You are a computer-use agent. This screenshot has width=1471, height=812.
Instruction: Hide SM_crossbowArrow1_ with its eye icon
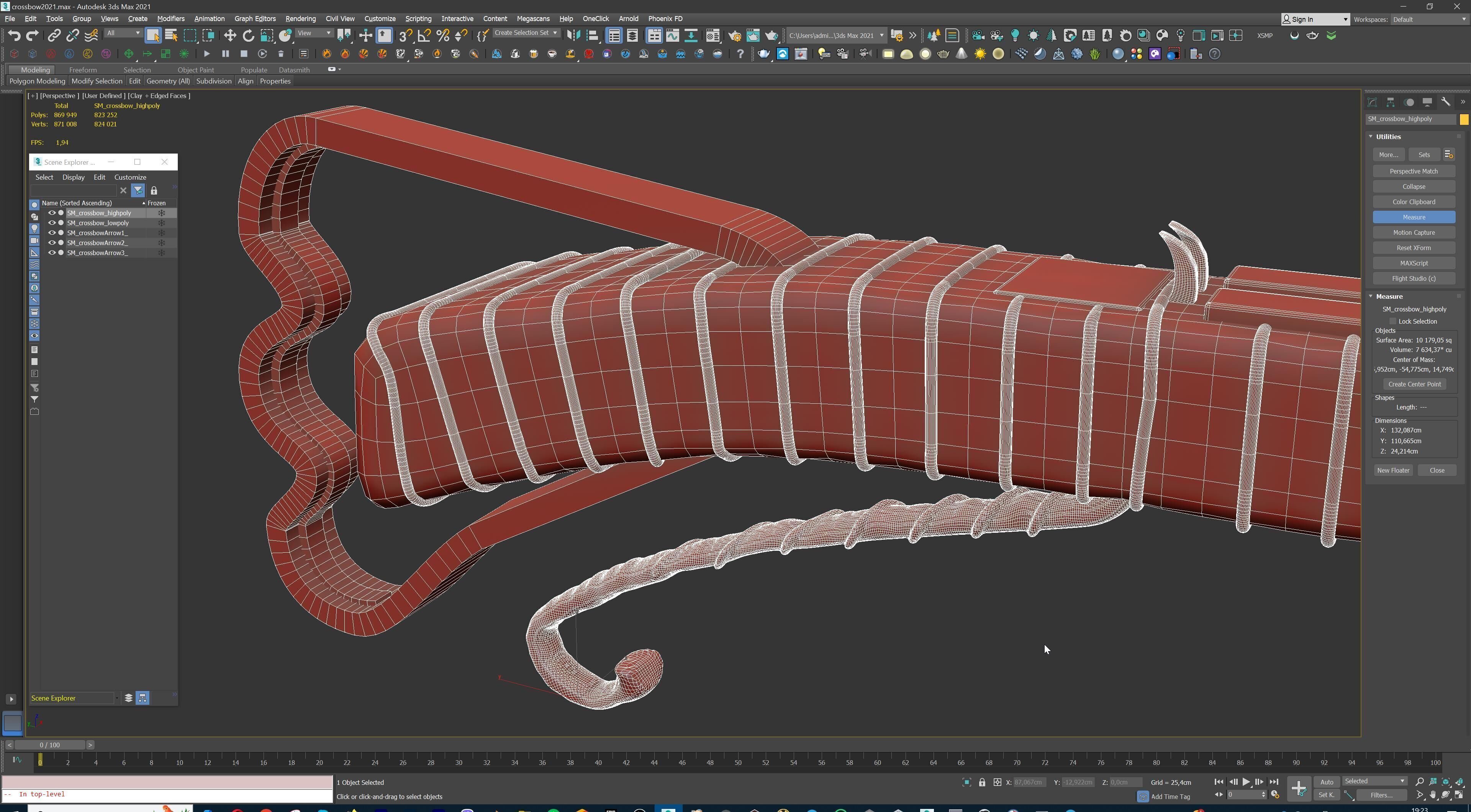(51, 233)
